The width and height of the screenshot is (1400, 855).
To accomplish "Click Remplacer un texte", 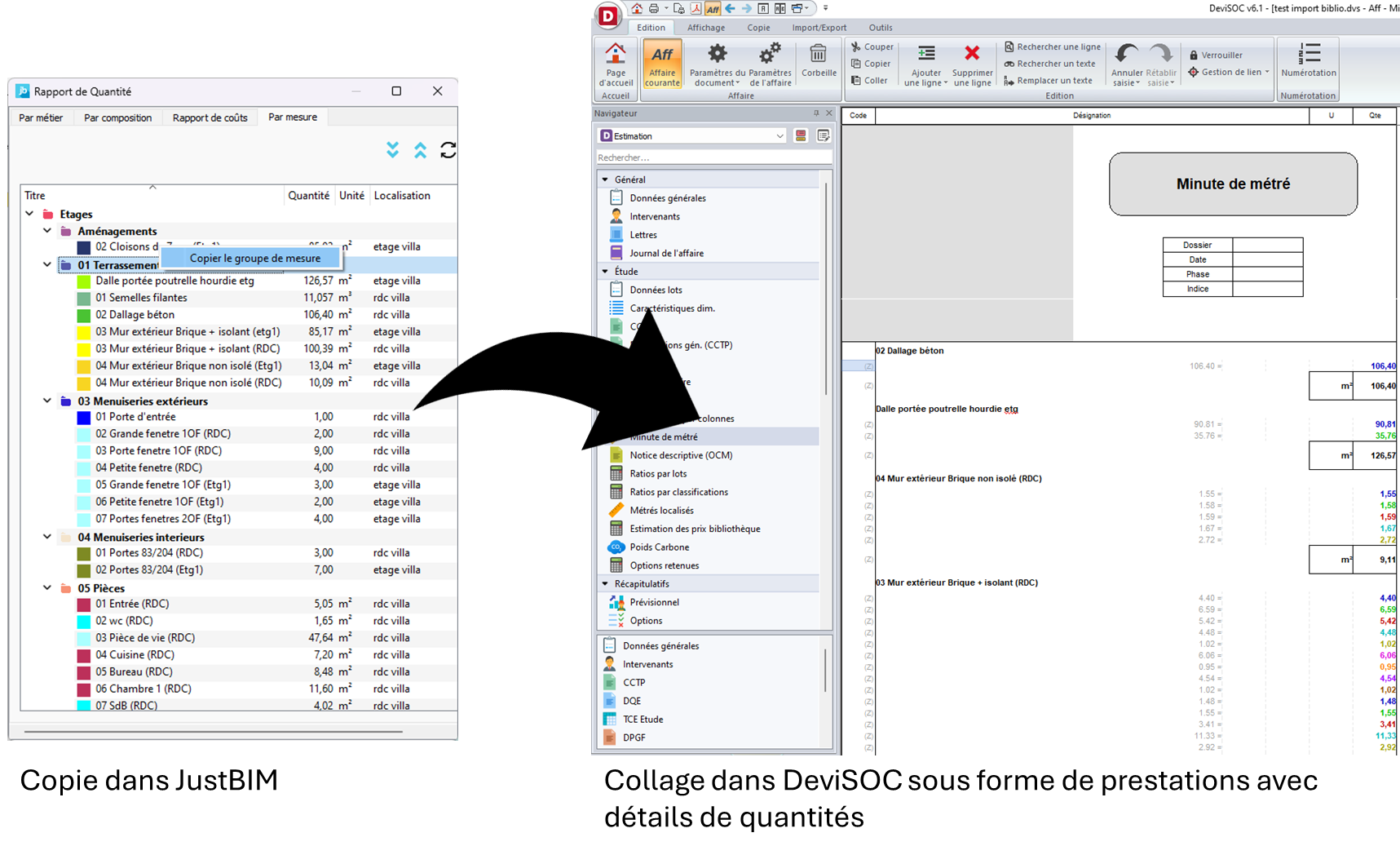I will click(x=1048, y=81).
